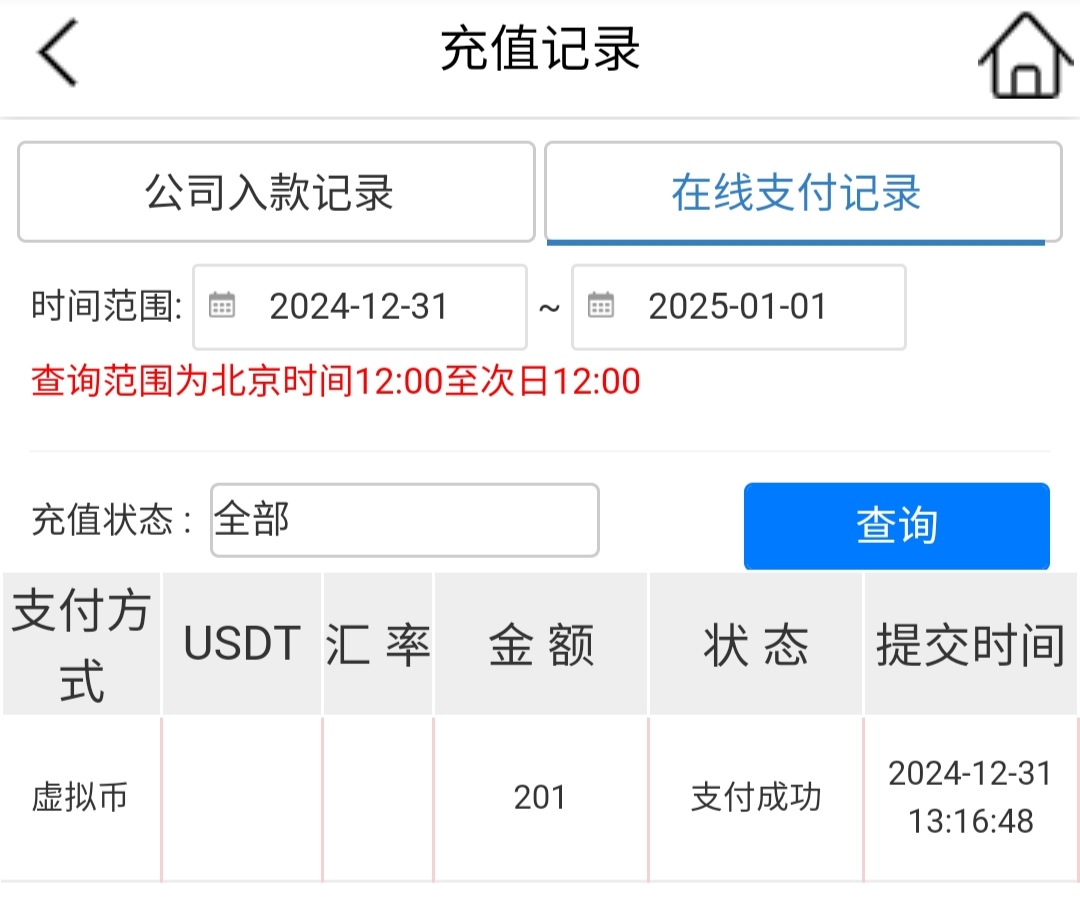Go to home via house icon
Image resolution: width=1080 pixels, height=919 pixels.
pos(1020,56)
